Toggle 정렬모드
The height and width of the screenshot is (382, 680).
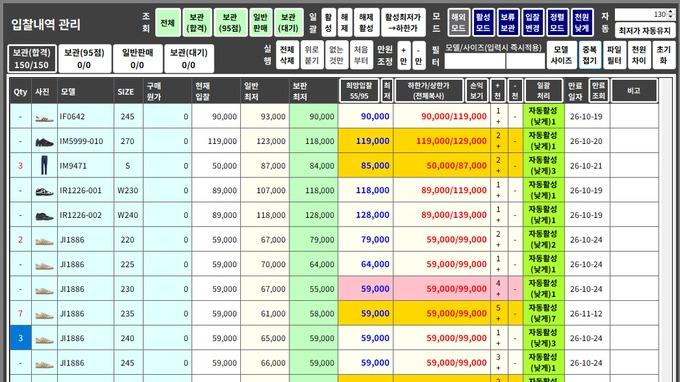tap(557, 23)
